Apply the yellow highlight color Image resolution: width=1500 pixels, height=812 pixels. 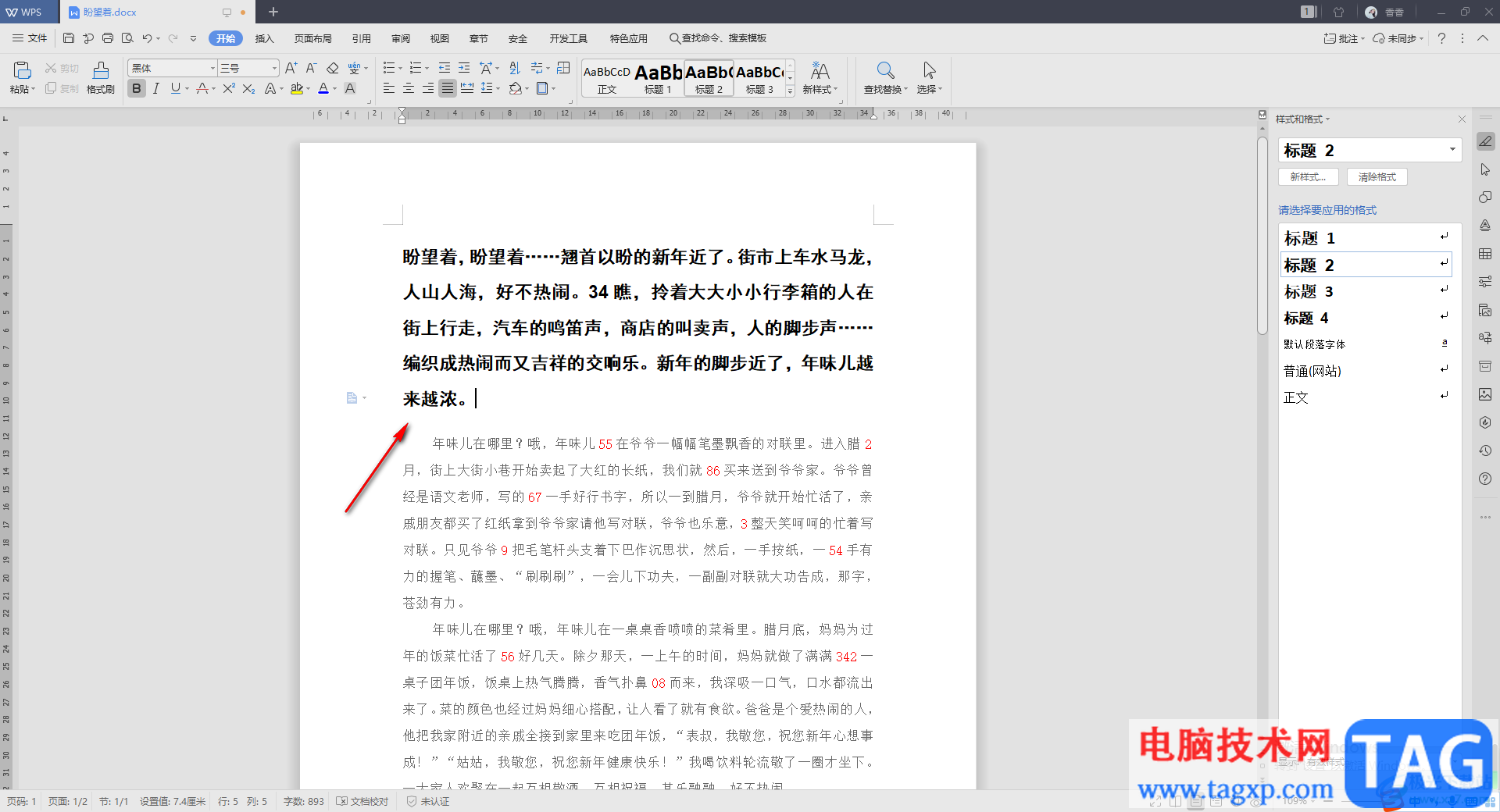pyautogui.click(x=296, y=89)
